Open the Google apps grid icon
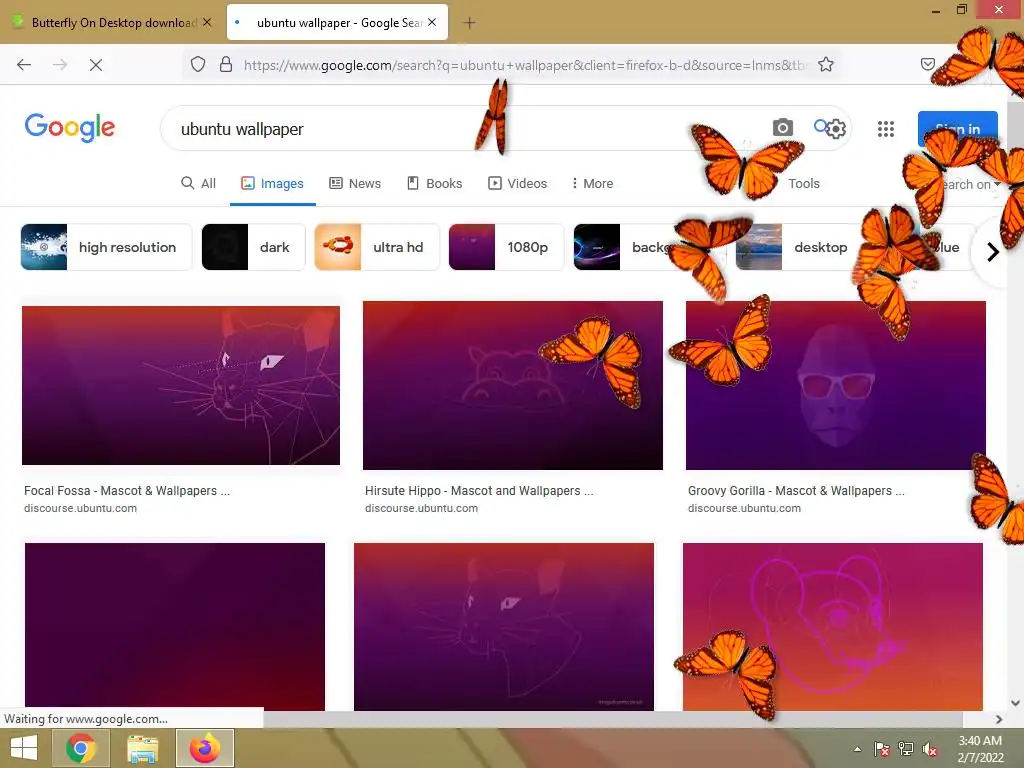Screen dimensions: 1024x768 click(886, 129)
